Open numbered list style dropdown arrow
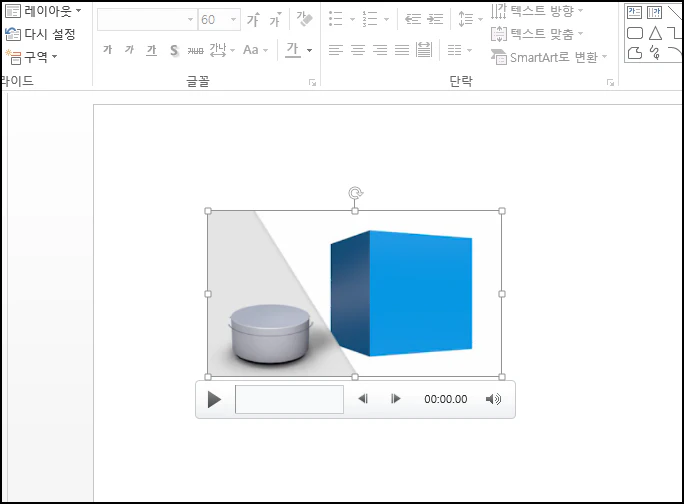The width and height of the screenshot is (684, 504). tap(386, 19)
